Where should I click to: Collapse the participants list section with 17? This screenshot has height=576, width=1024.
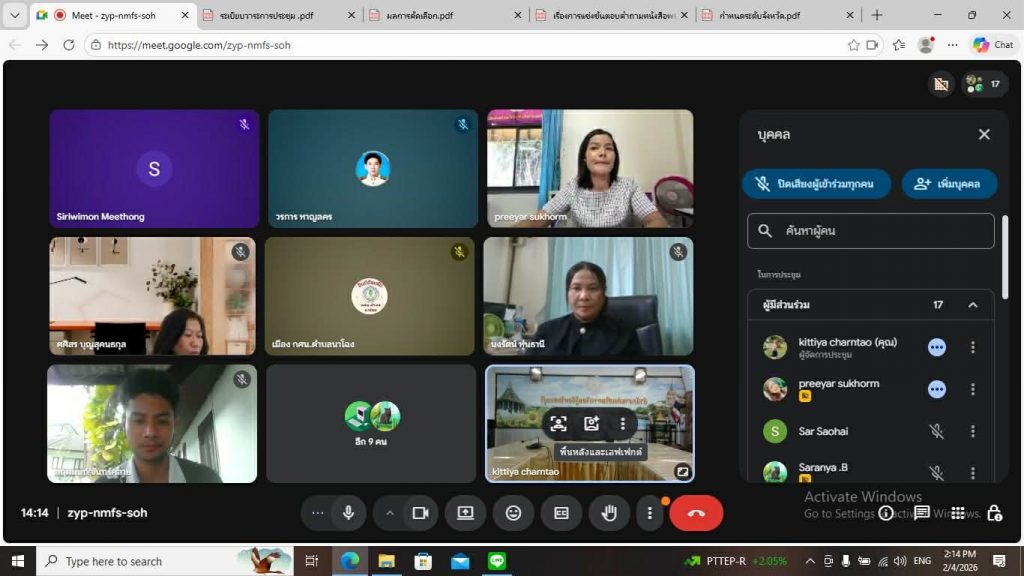point(972,305)
